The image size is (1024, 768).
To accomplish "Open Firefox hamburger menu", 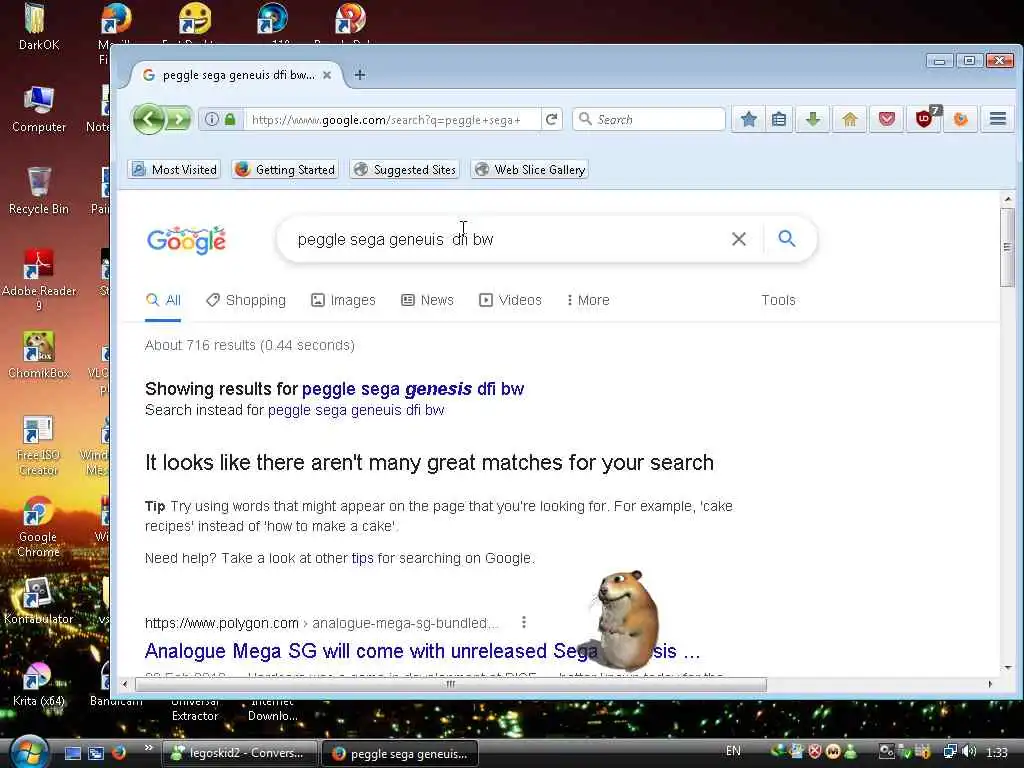I will pos(998,119).
